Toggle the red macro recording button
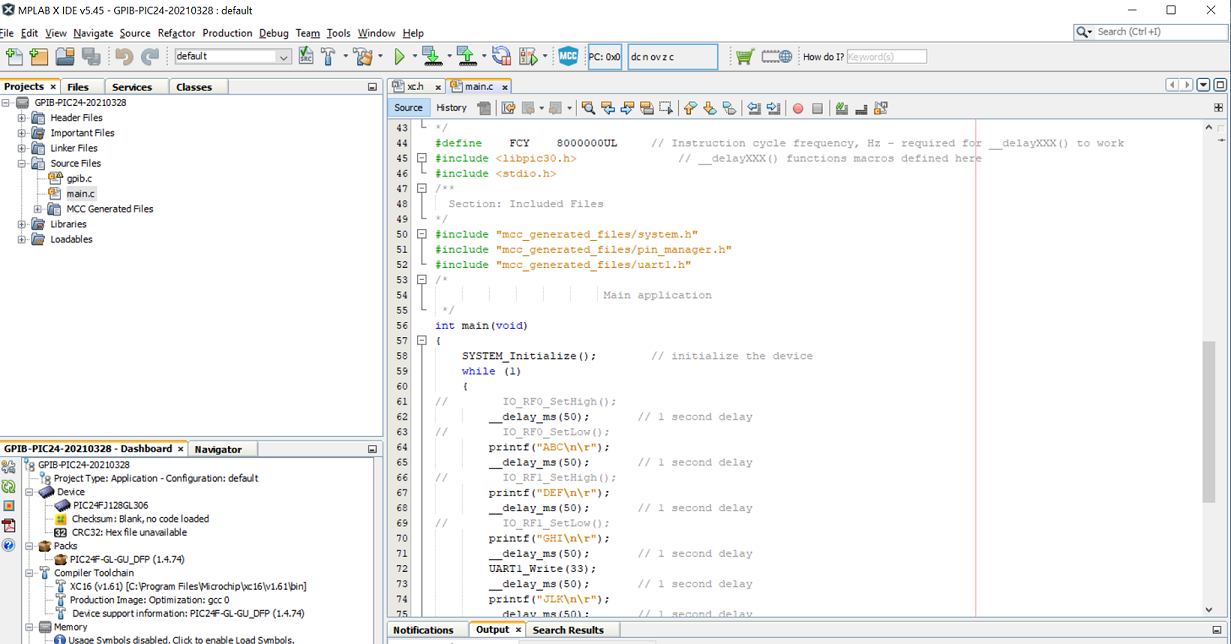1231x644 pixels. (798, 108)
